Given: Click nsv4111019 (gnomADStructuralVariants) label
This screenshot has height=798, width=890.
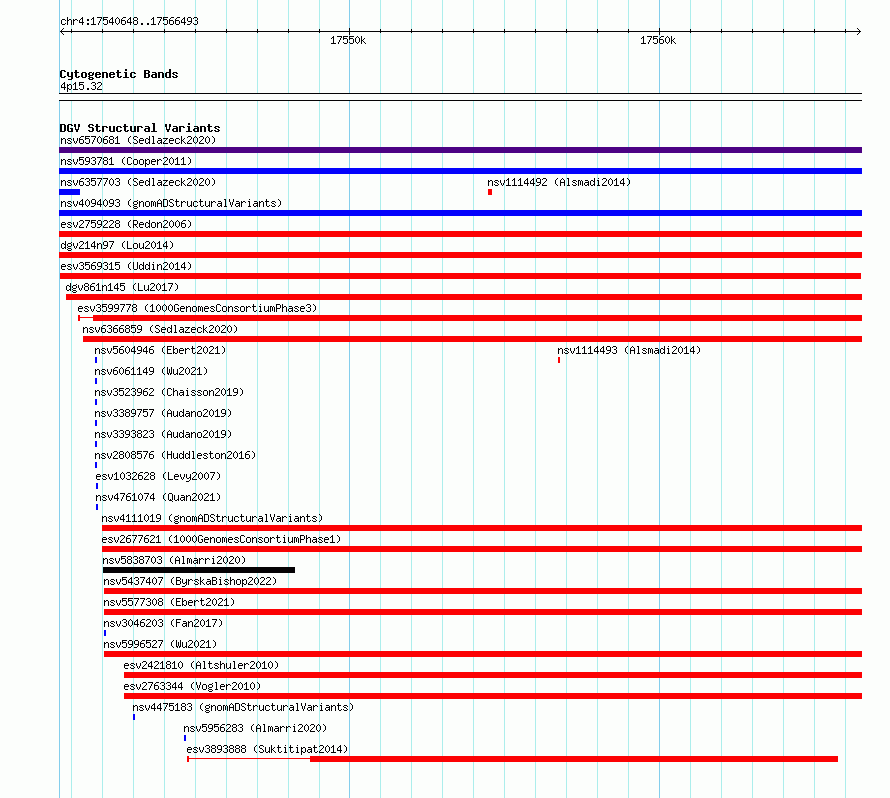Looking at the screenshot, I should click(212, 518).
